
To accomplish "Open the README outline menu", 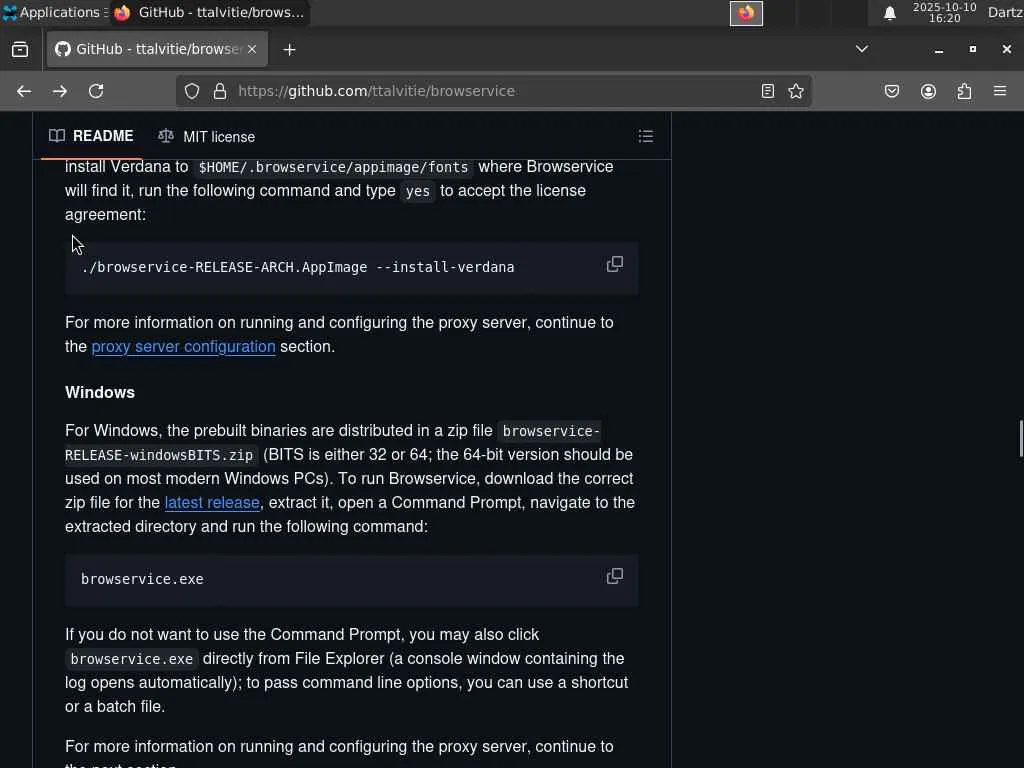I will (646, 136).
